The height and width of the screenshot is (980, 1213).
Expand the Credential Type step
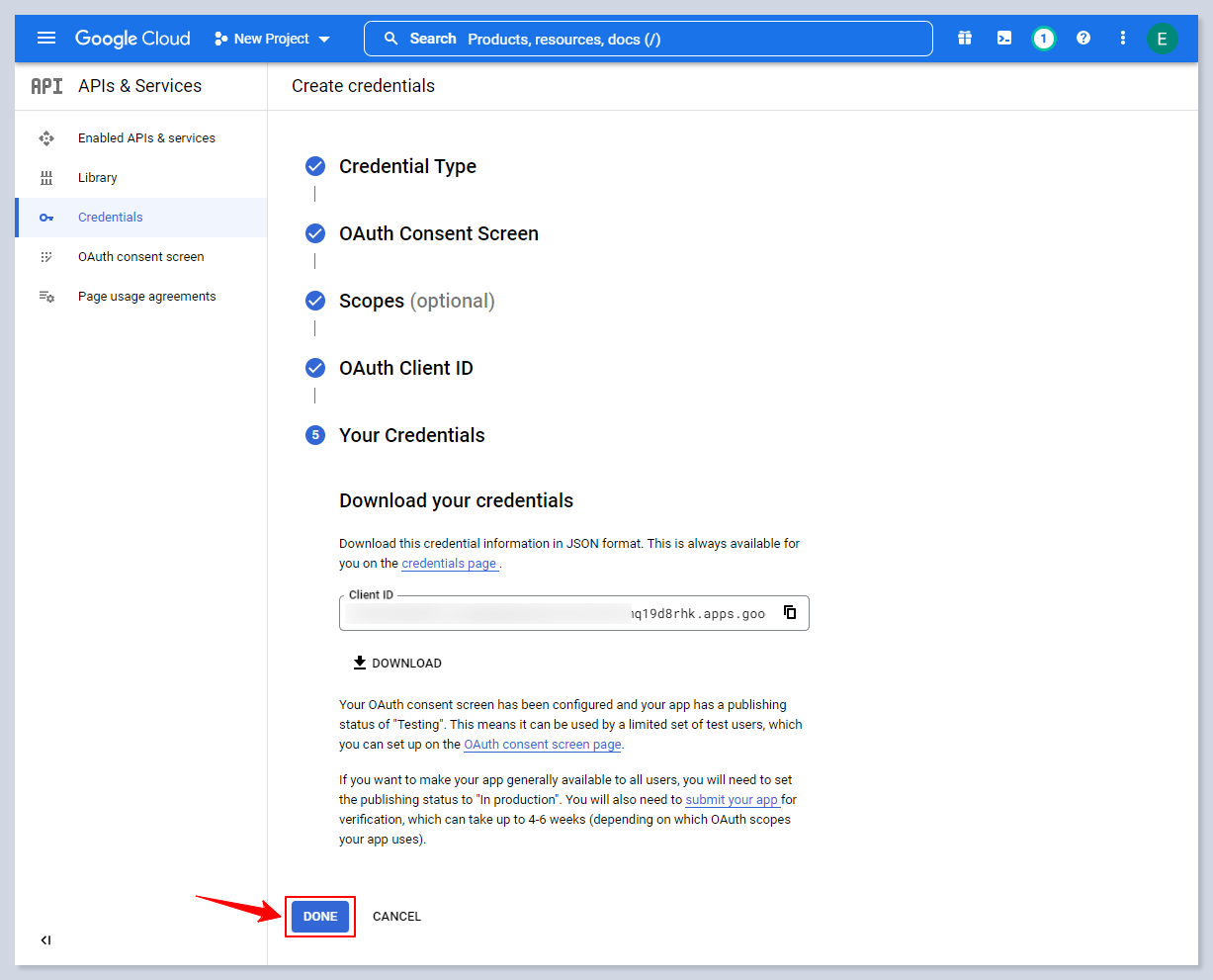point(407,166)
